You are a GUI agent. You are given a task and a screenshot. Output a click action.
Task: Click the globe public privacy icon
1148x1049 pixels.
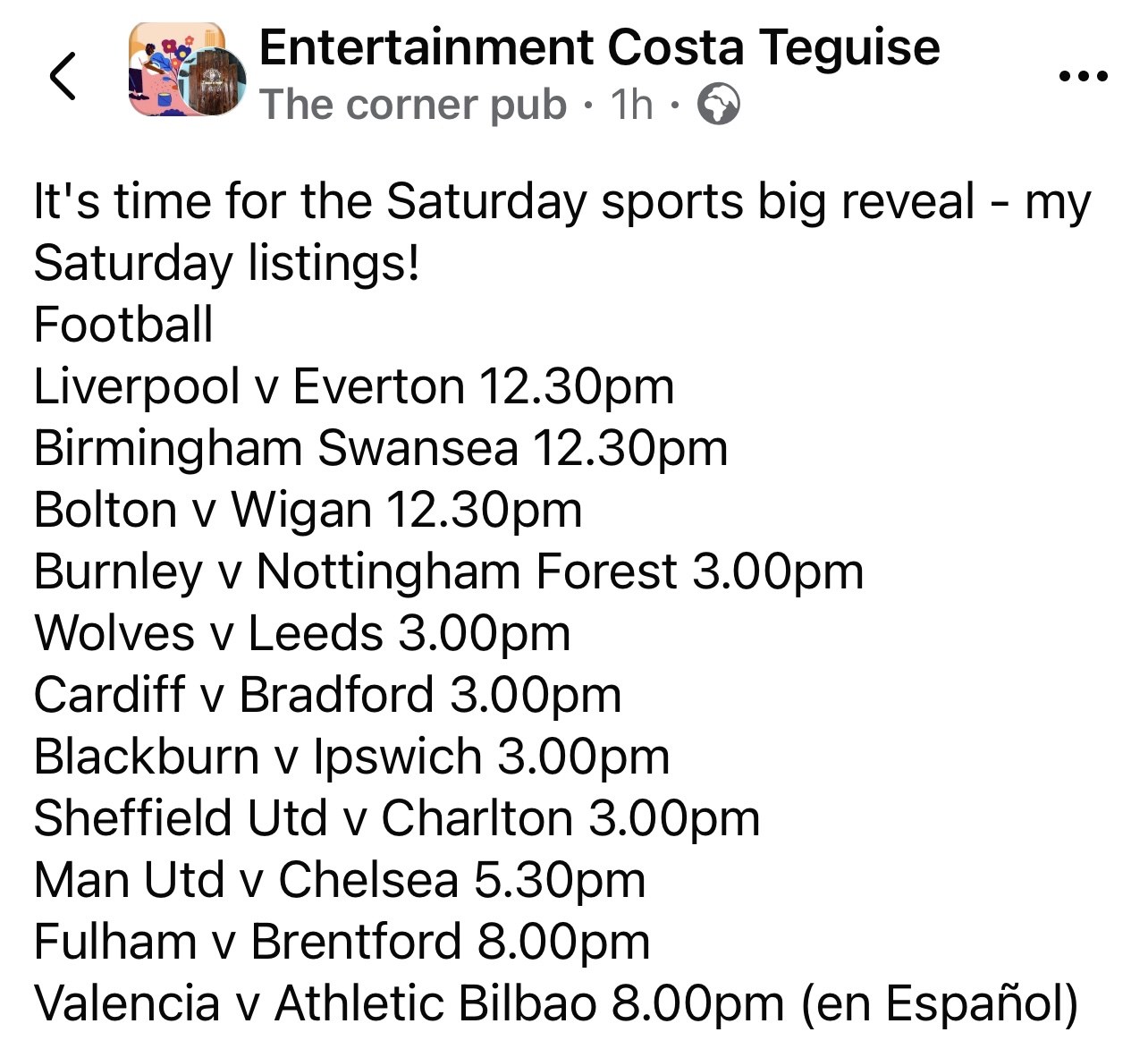coord(718,106)
